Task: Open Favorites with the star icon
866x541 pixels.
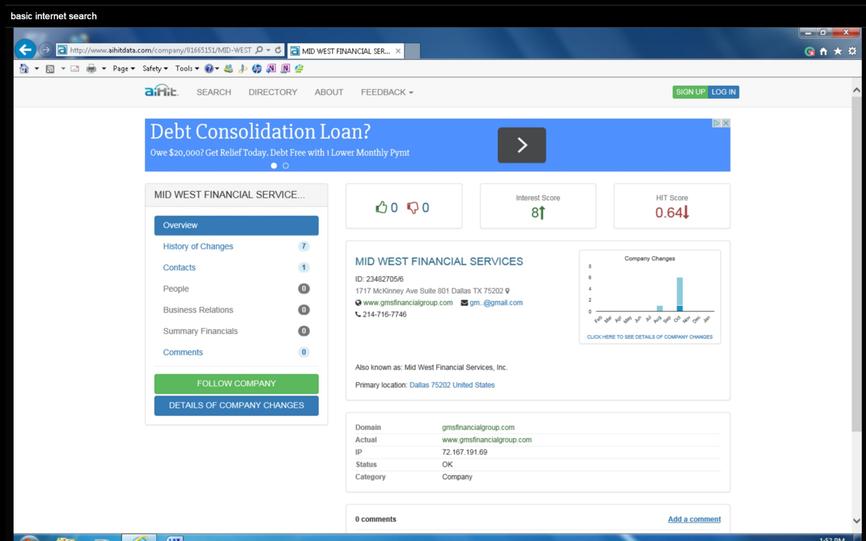Action: [838, 51]
